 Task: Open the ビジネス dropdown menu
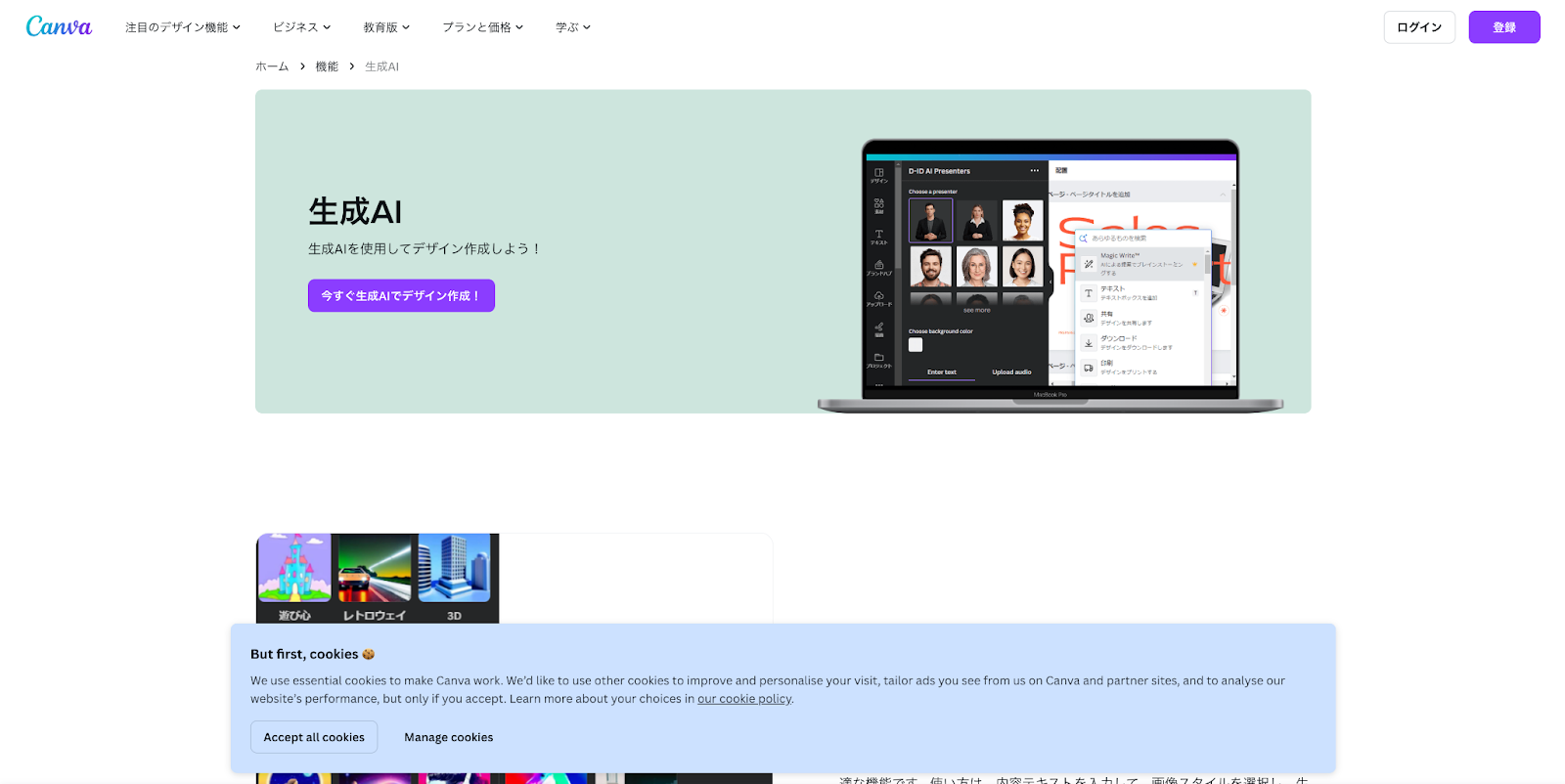pos(302,27)
